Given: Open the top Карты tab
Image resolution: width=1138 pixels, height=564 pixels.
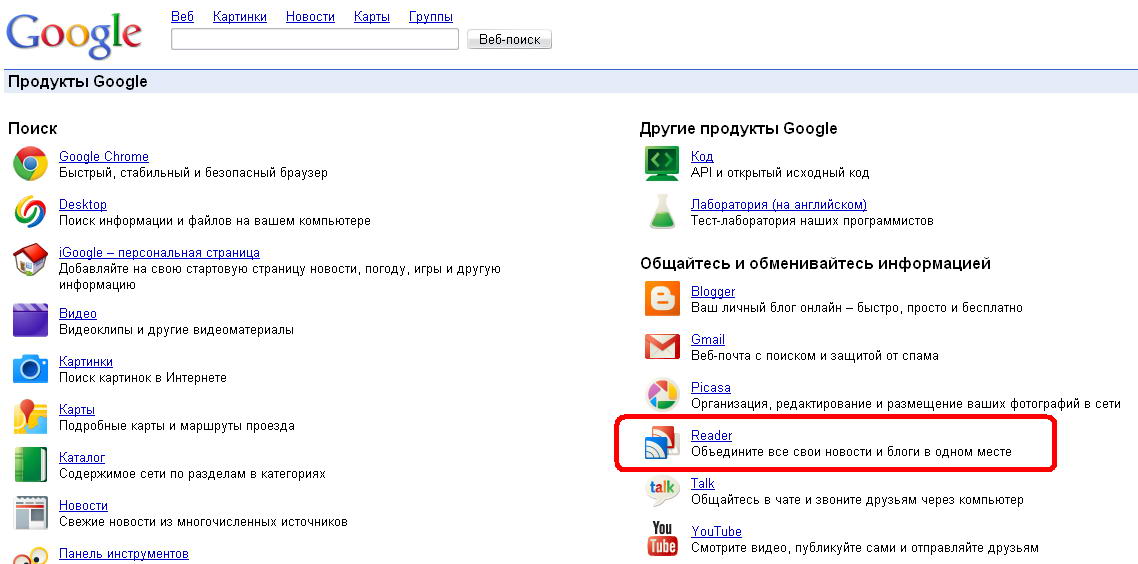Looking at the screenshot, I should point(372,16).
